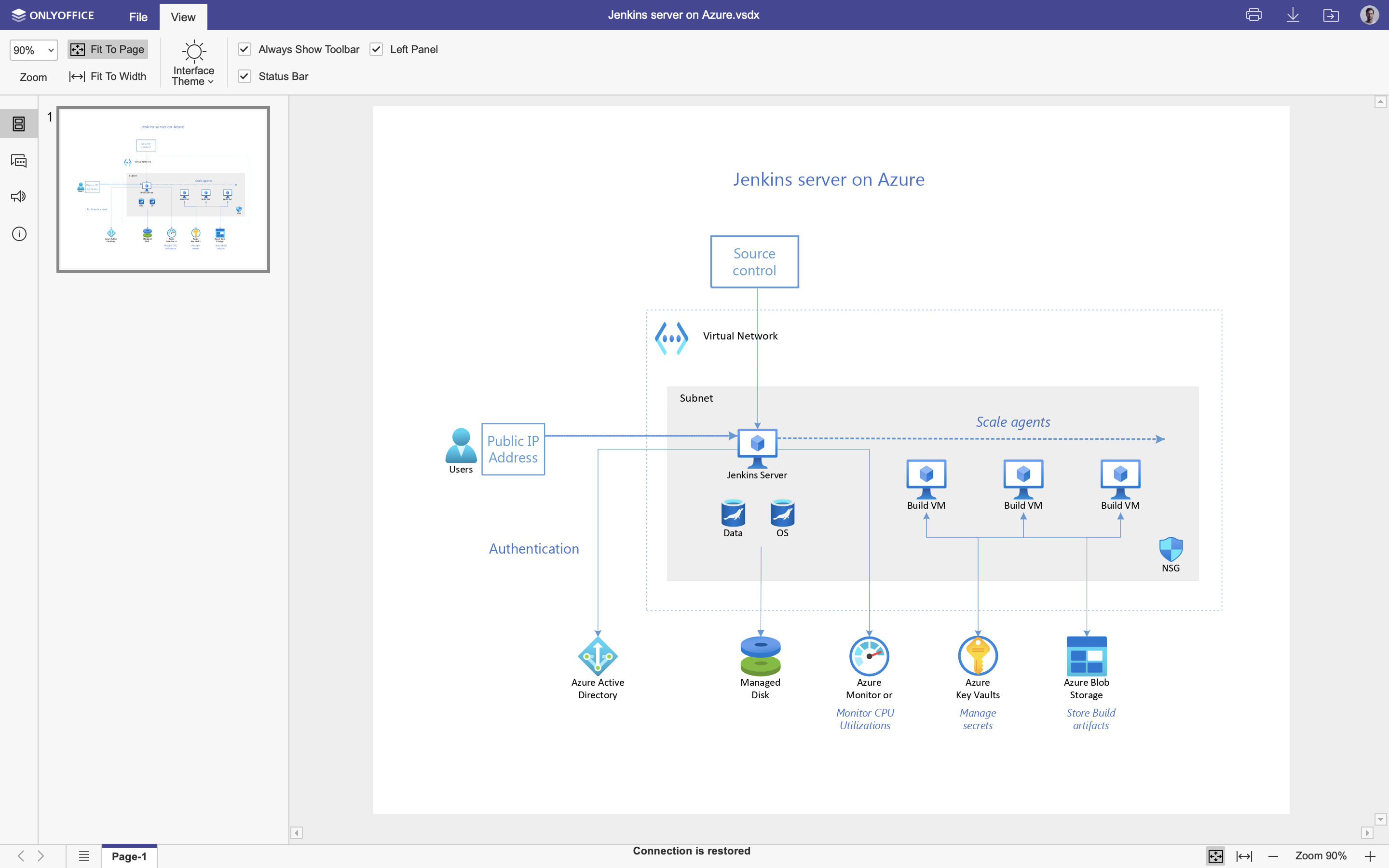Click Fit To Width button
The image size is (1389, 868).
pyautogui.click(x=108, y=76)
